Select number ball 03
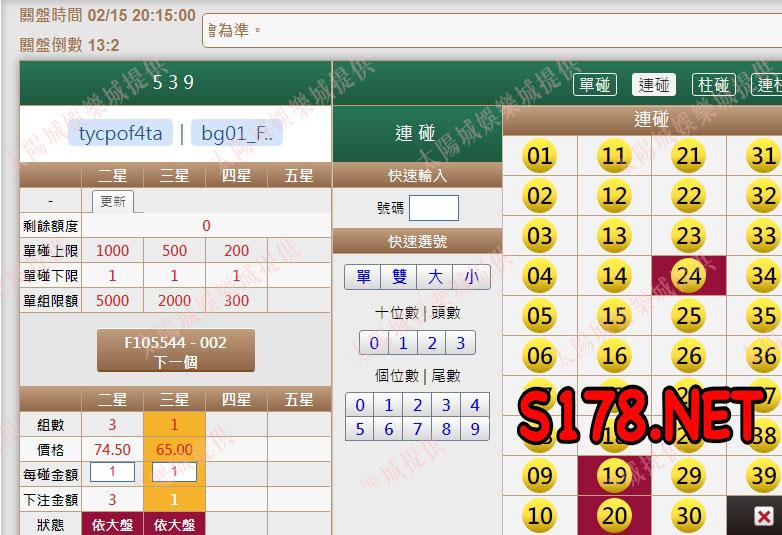 click(x=539, y=236)
